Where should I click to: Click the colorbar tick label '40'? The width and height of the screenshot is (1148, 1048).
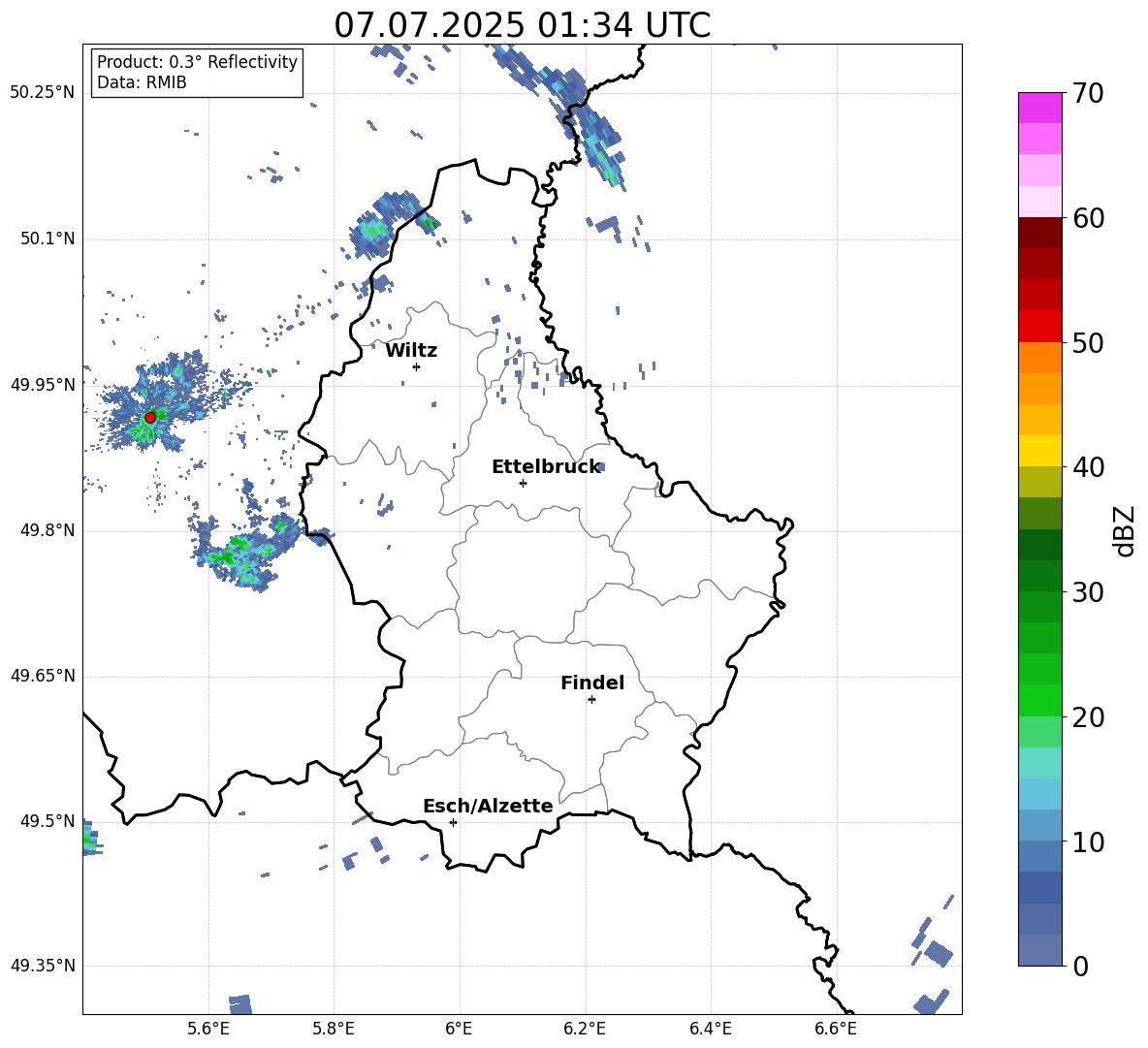(1088, 467)
